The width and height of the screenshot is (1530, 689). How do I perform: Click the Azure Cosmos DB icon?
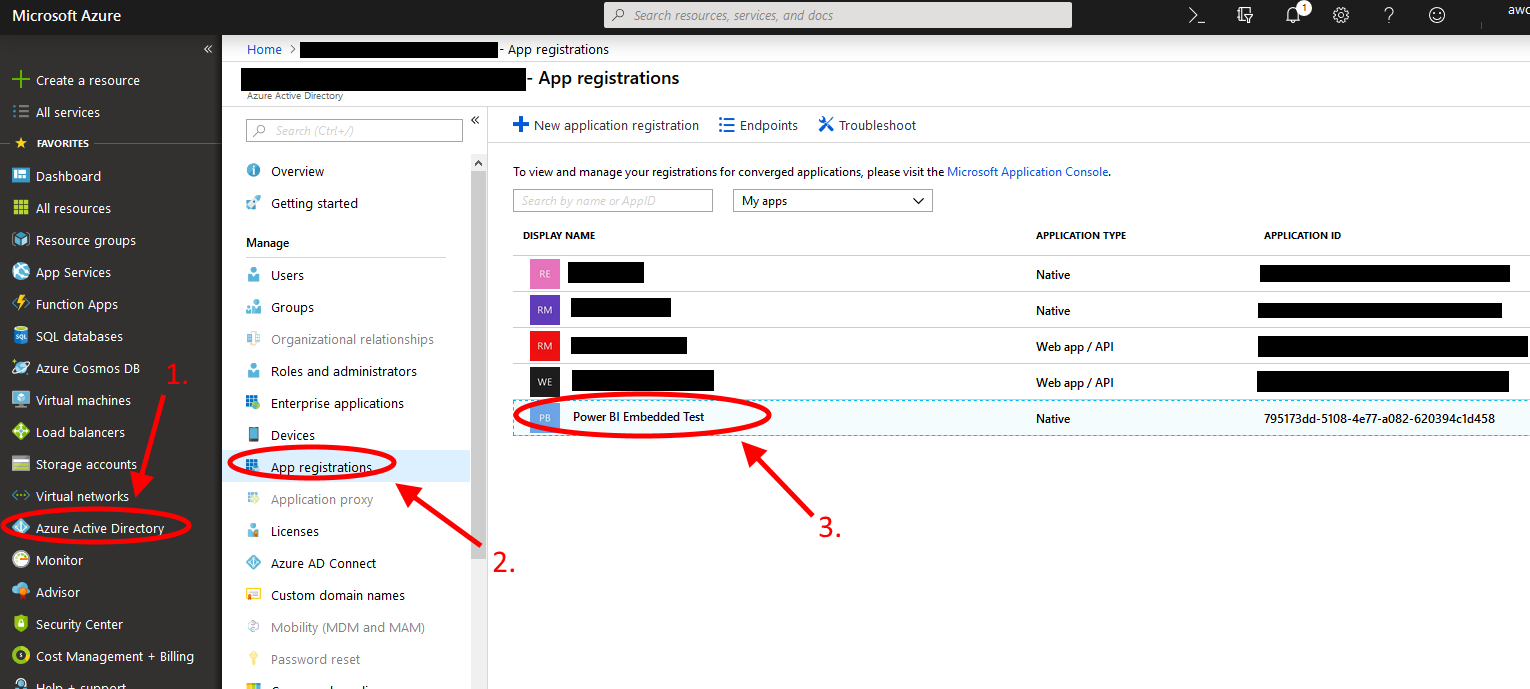20,368
